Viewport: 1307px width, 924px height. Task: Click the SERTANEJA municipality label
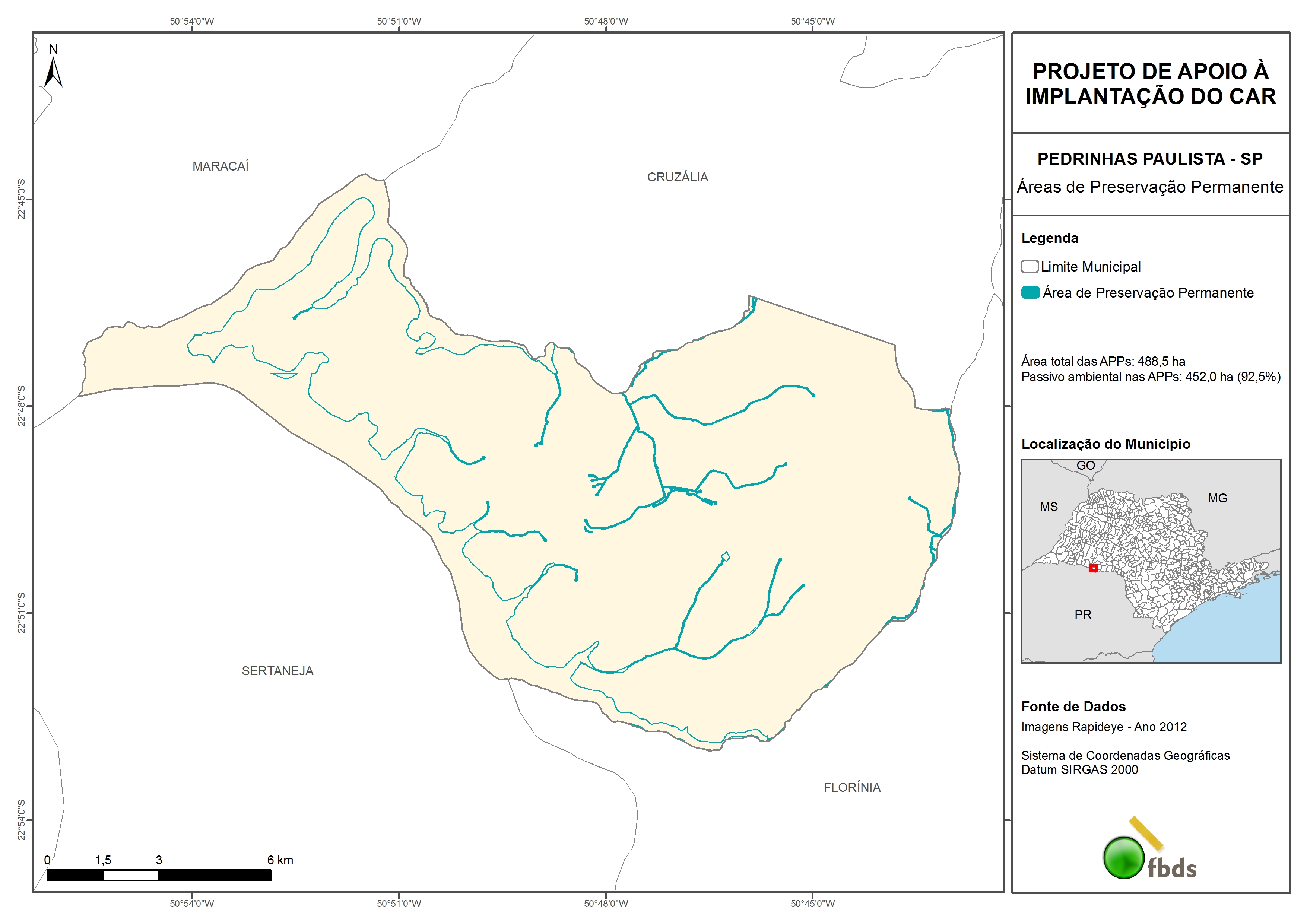[277, 671]
